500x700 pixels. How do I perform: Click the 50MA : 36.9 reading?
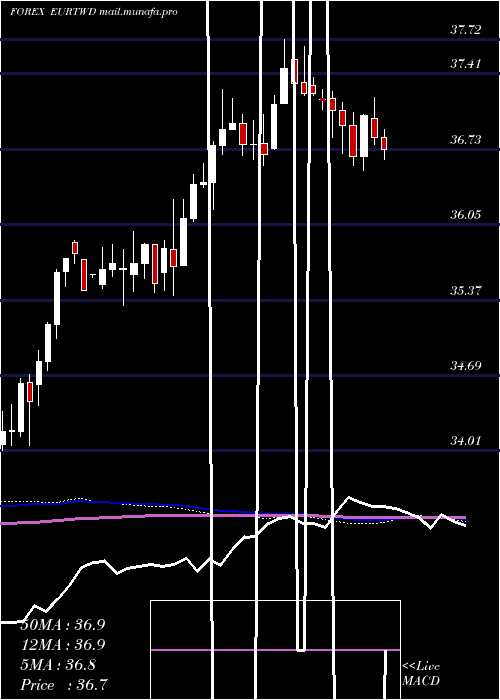tap(63, 625)
